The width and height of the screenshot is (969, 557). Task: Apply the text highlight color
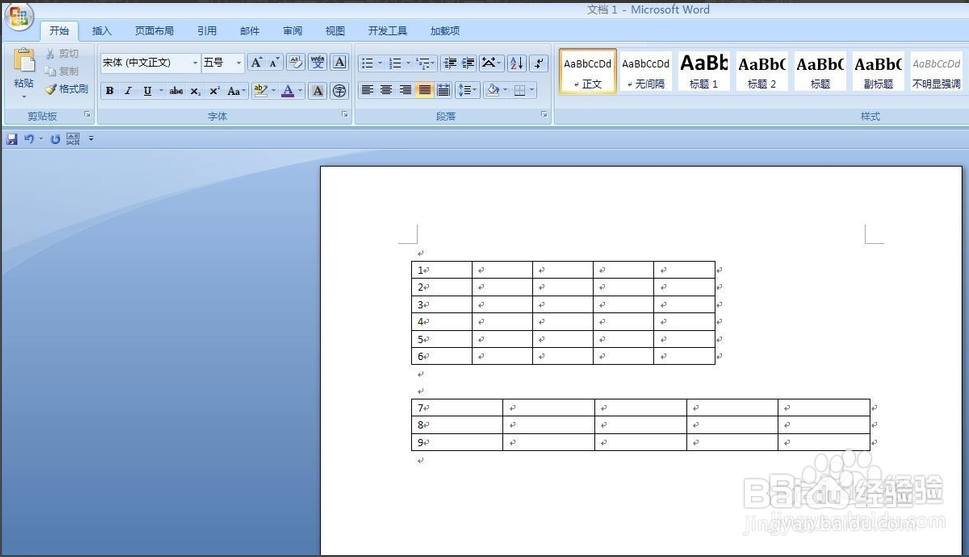261,91
